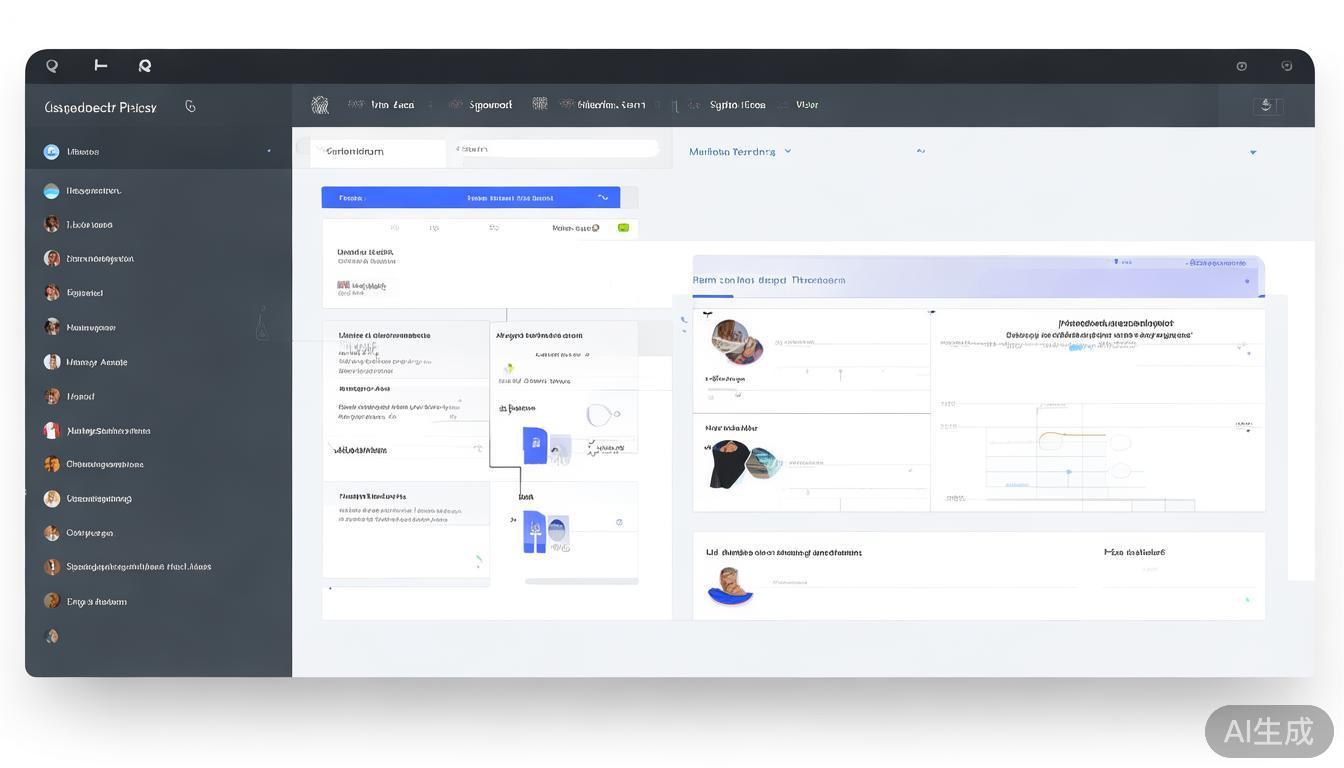This screenshot has height=768, width=1344.
Task: Click the blue document icon in lower flow card
Action: 535,531
